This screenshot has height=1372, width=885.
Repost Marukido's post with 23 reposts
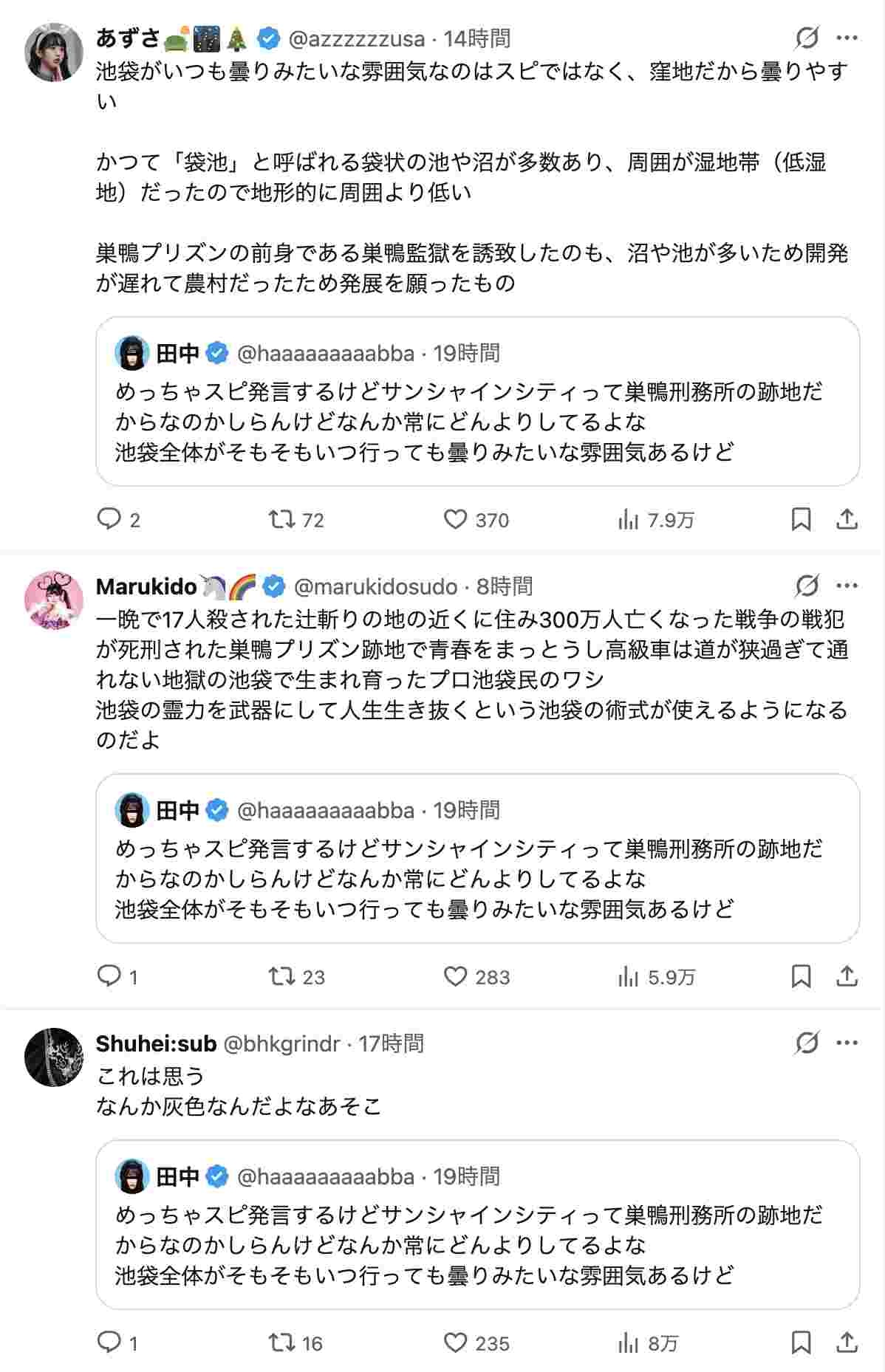(x=281, y=976)
